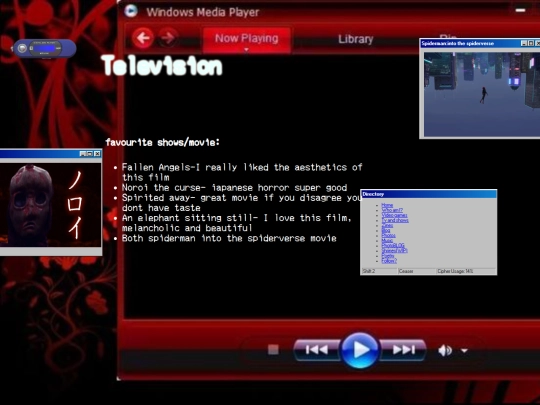Click the blue display on mini player
This screenshot has width=540, height=405.
[x=45, y=48]
